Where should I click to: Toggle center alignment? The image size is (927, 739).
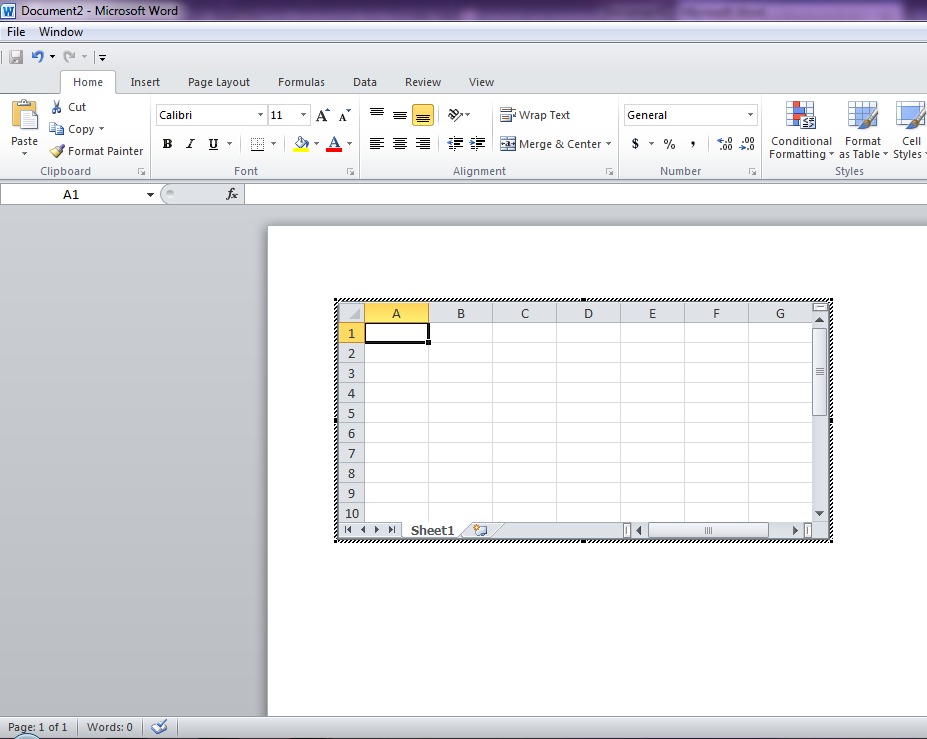pos(398,143)
